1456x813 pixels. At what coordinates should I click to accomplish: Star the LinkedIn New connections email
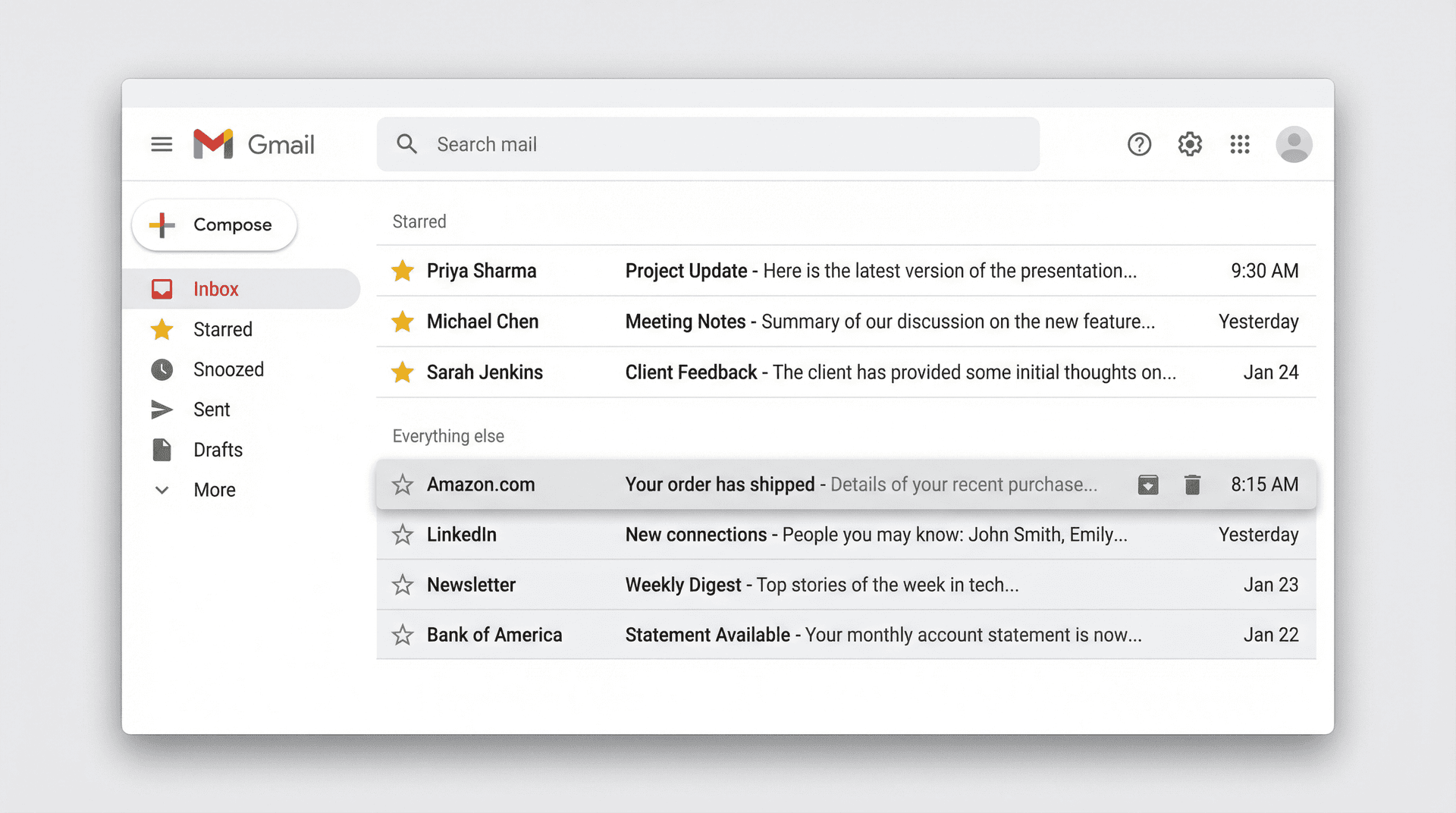tap(402, 535)
